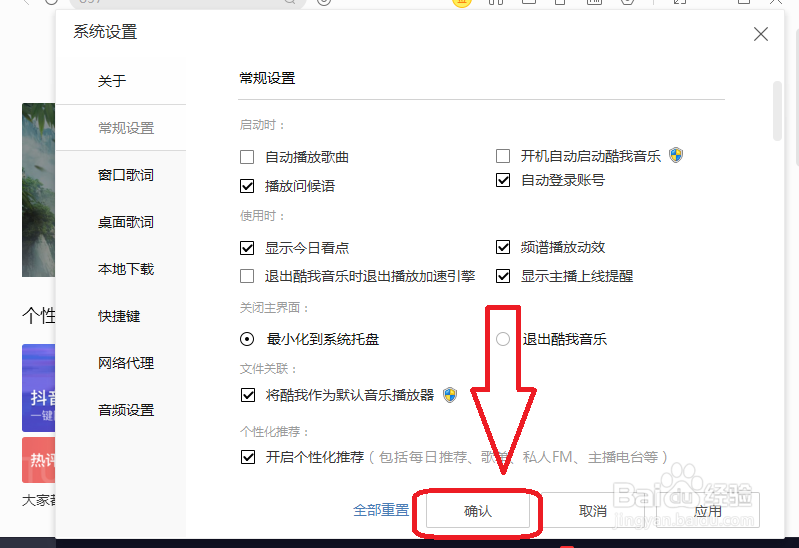799x548 pixels.
Task: Uncheck 播放问候语 option
Action: 247,186
